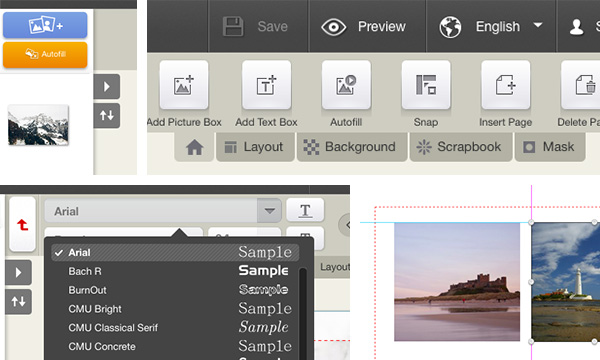Click the red back arrow button
The height and width of the screenshot is (360, 600).
pyautogui.click(x=23, y=224)
